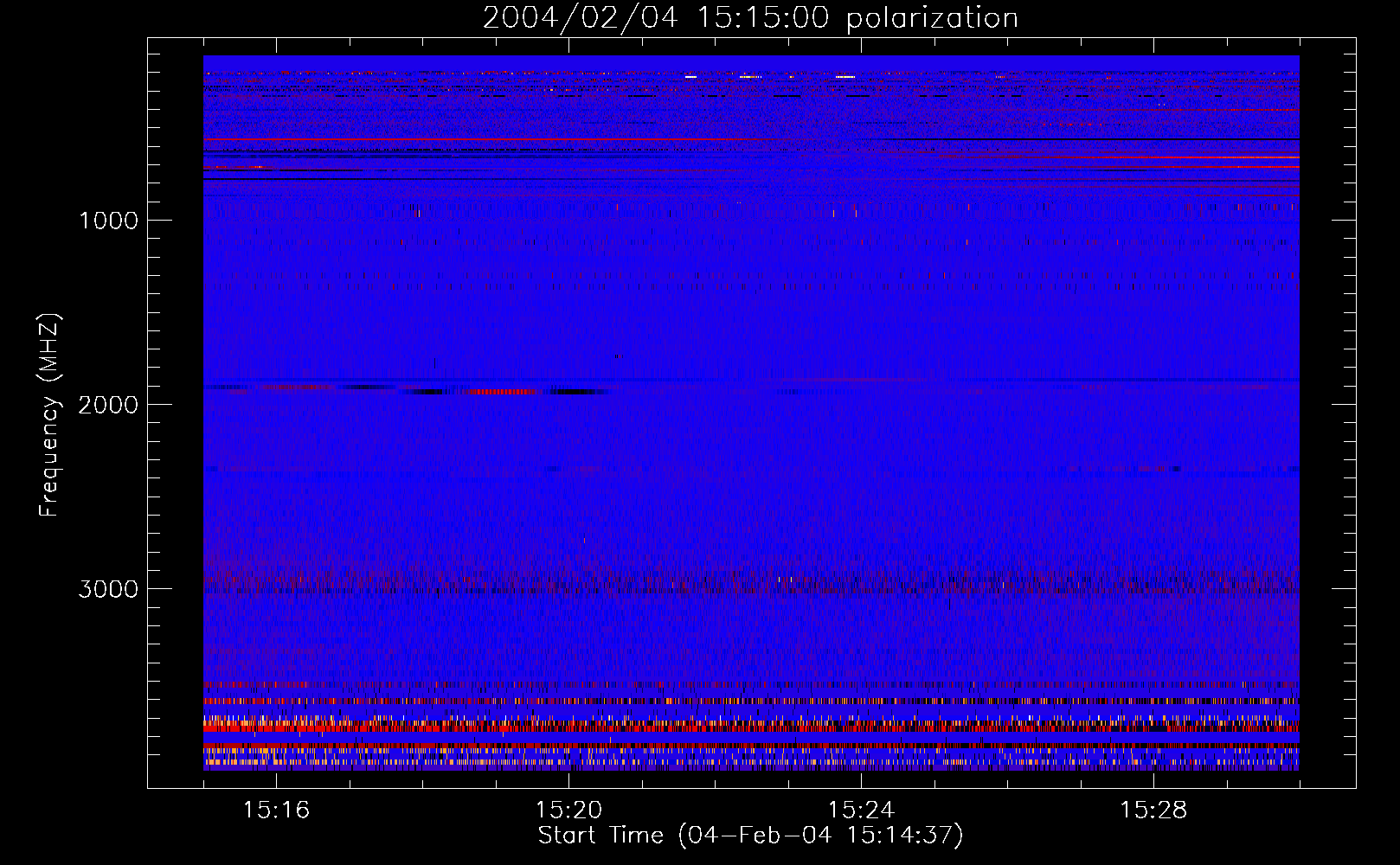The image size is (1400, 865).
Task: Click the bright red segment just below 2000 MHz
Action: click(x=502, y=392)
